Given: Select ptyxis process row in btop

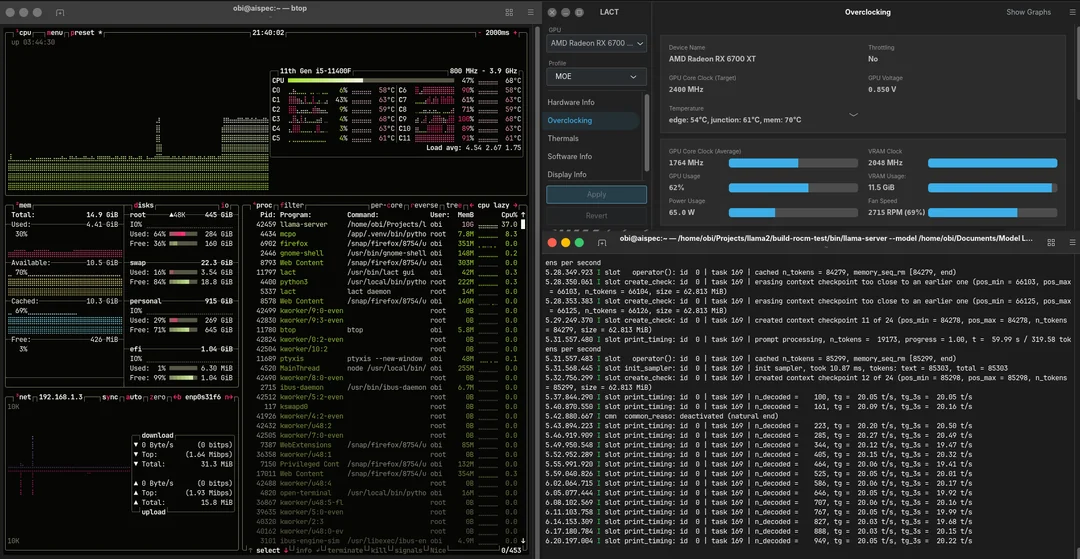Looking at the screenshot, I should (384, 359).
